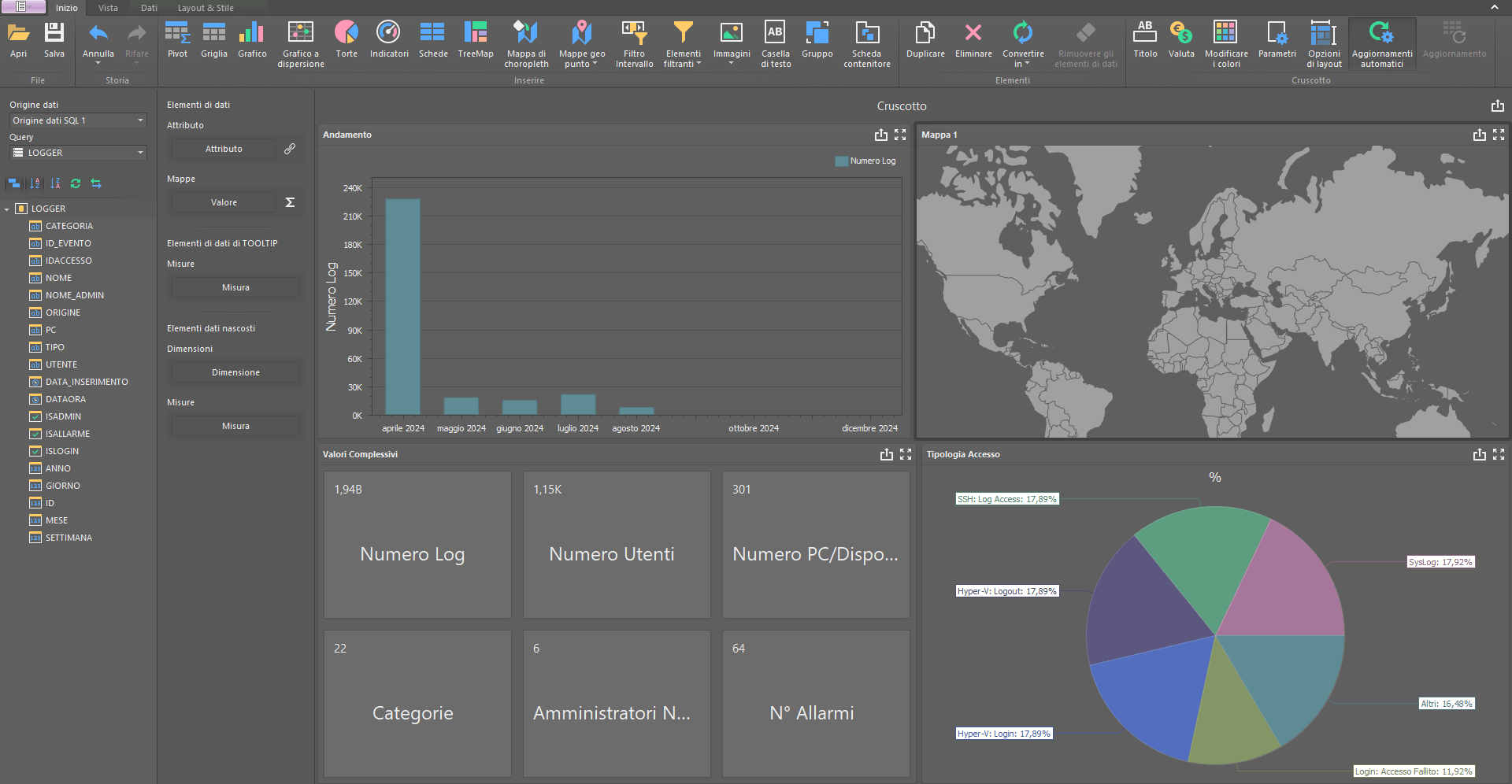The image size is (1512, 784).
Task: Sort fields ascending A-Z icon
Action: click(35, 183)
